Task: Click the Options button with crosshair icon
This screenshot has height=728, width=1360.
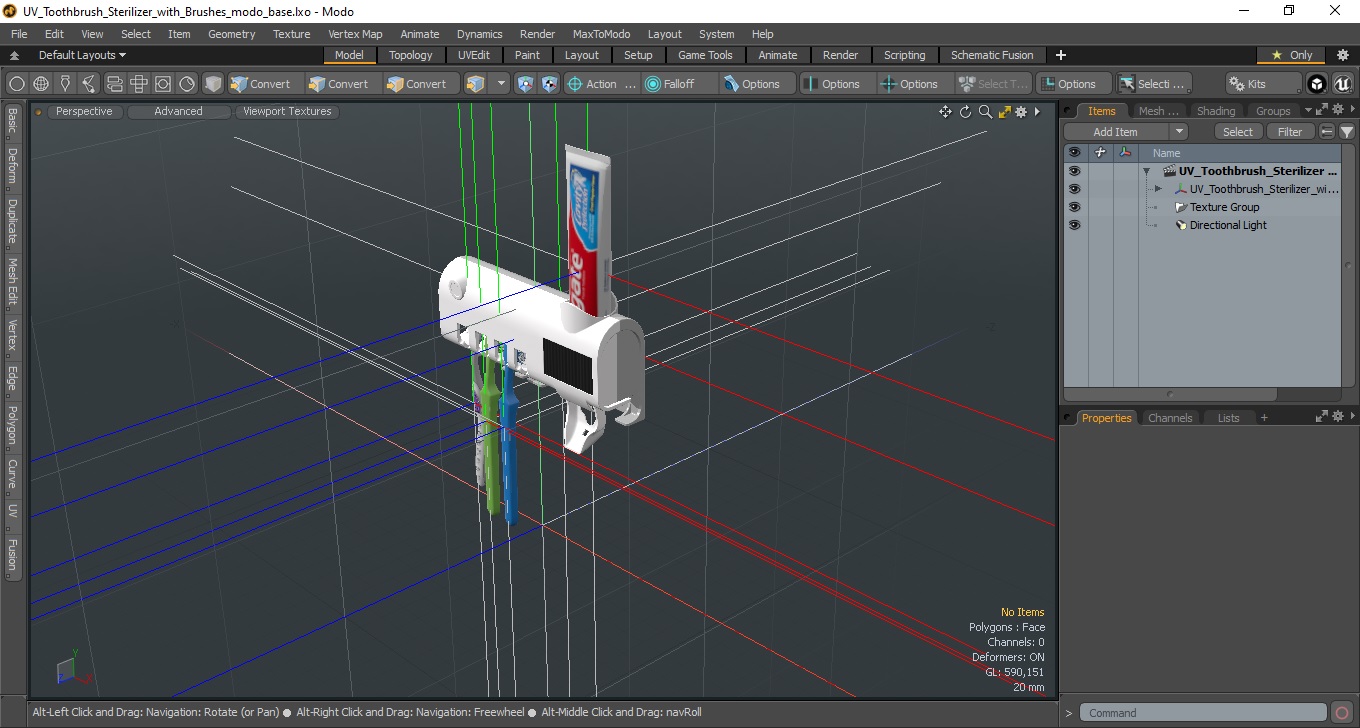Action: [916, 84]
